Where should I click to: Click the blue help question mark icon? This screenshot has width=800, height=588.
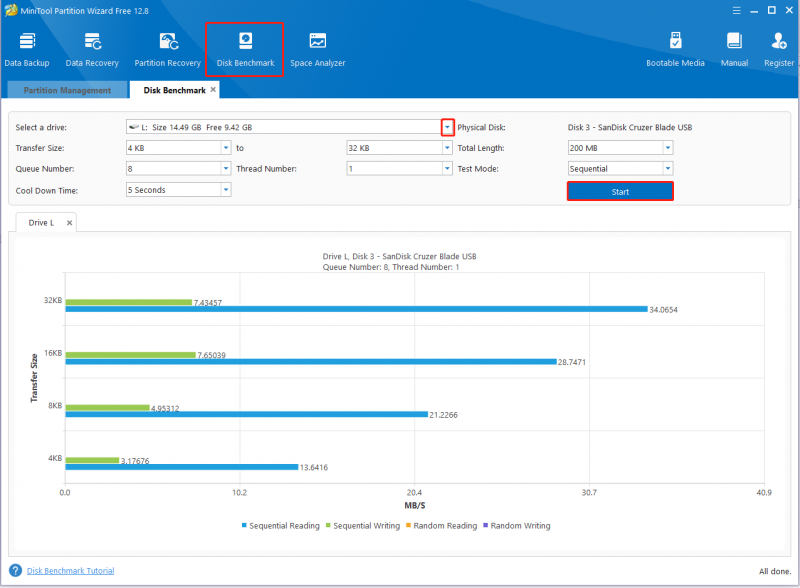tap(15, 570)
